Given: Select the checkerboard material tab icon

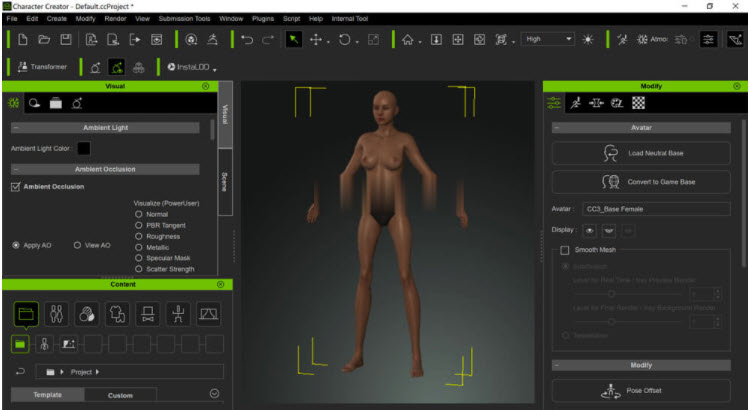Looking at the screenshot, I should (x=638, y=102).
